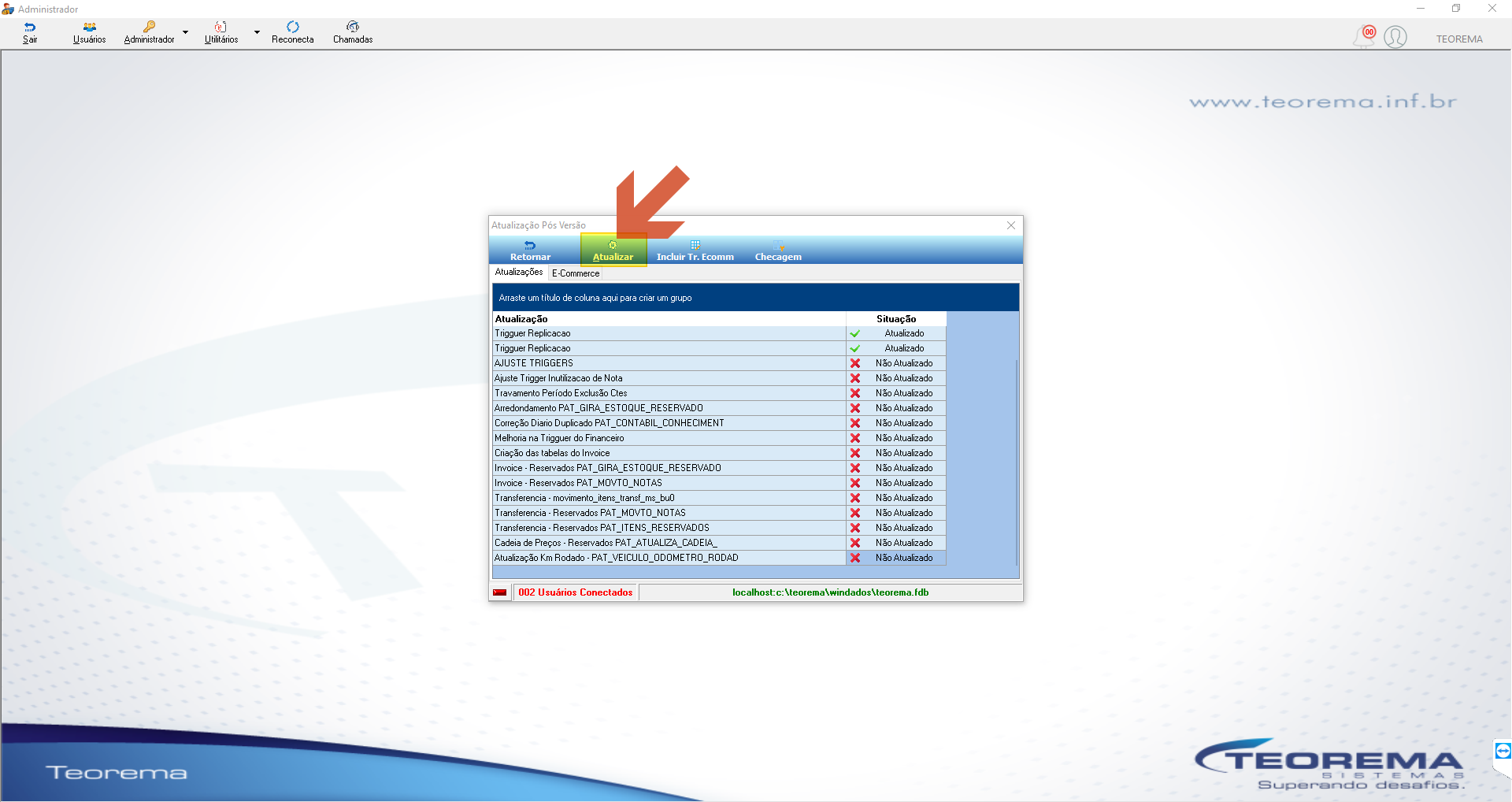Image resolution: width=1512 pixels, height=802 pixels.
Task: Click the Atualizar button
Action: coord(613,251)
